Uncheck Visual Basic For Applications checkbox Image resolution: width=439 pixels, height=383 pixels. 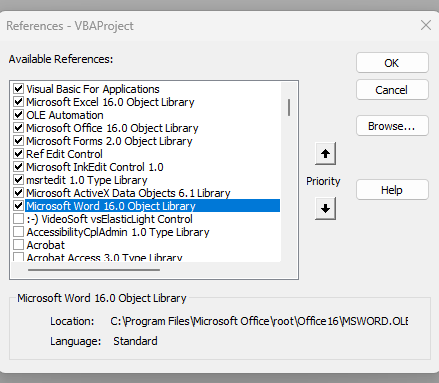[18, 89]
